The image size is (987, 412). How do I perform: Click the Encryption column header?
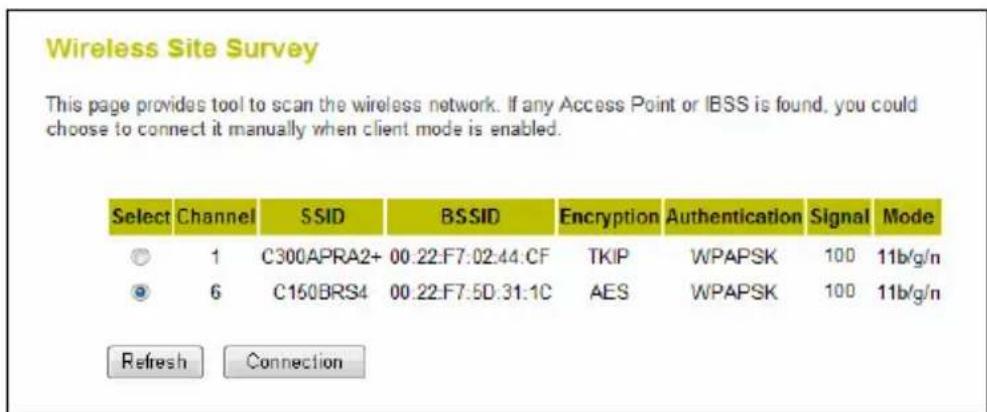click(x=609, y=216)
